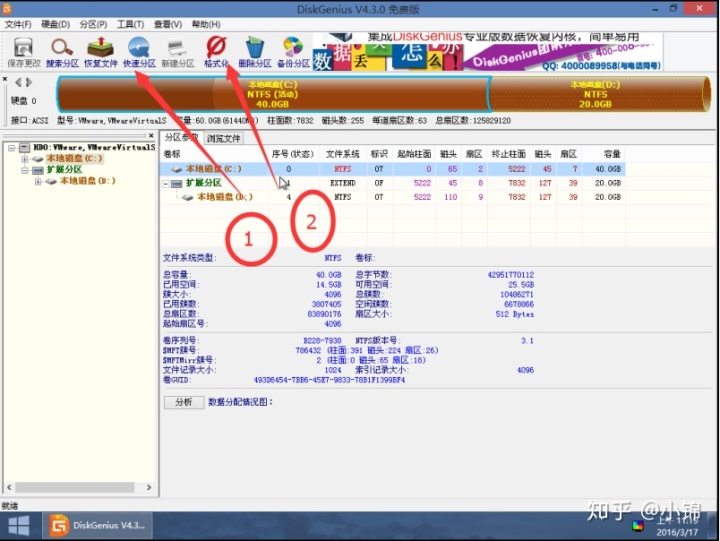Click the 新建分区 new partition icon
The image size is (720, 541).
pyautogui.click(x=178, y=52)
